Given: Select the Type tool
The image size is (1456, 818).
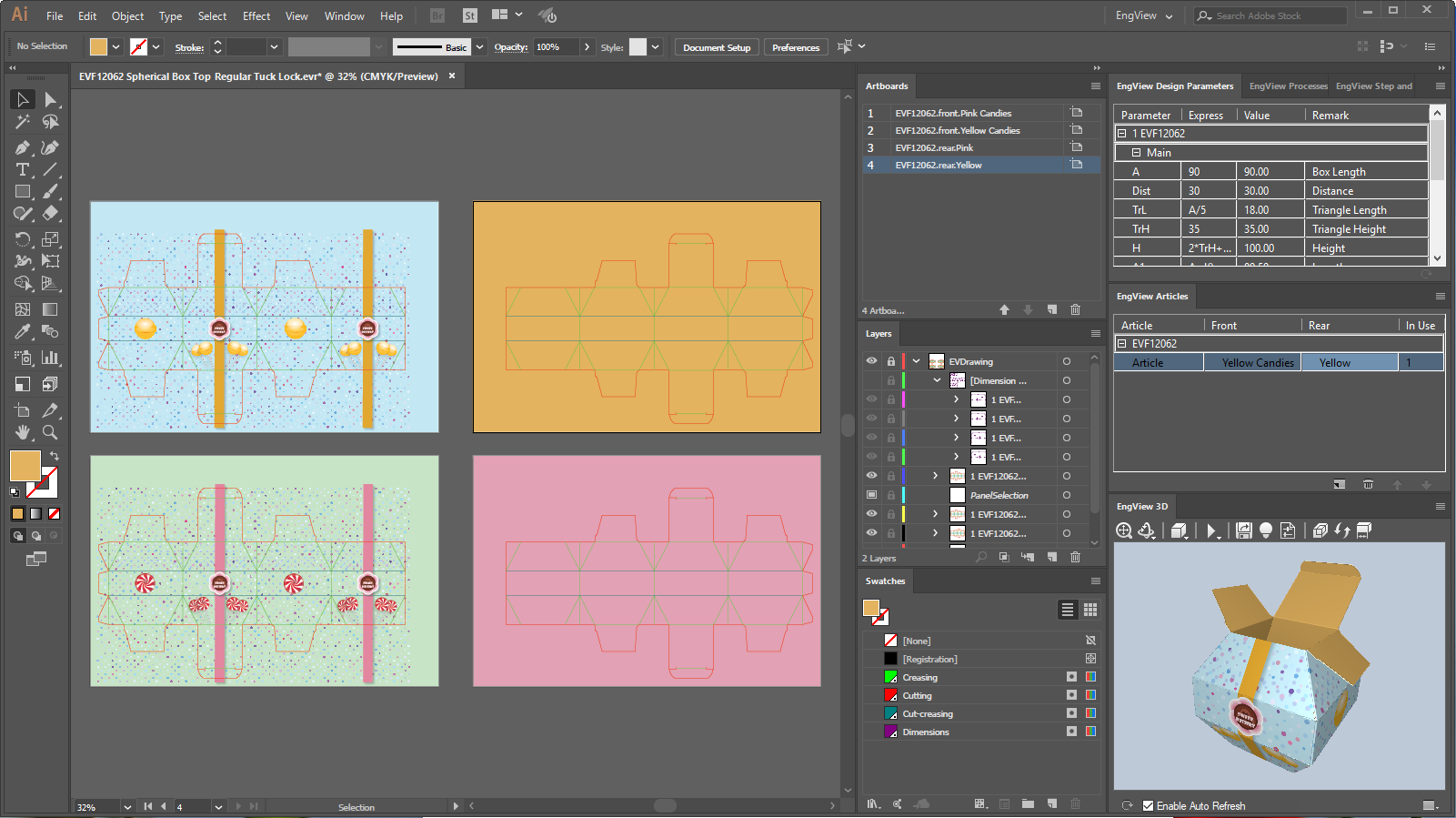Looking at the screenshot, I should [23, 170].
